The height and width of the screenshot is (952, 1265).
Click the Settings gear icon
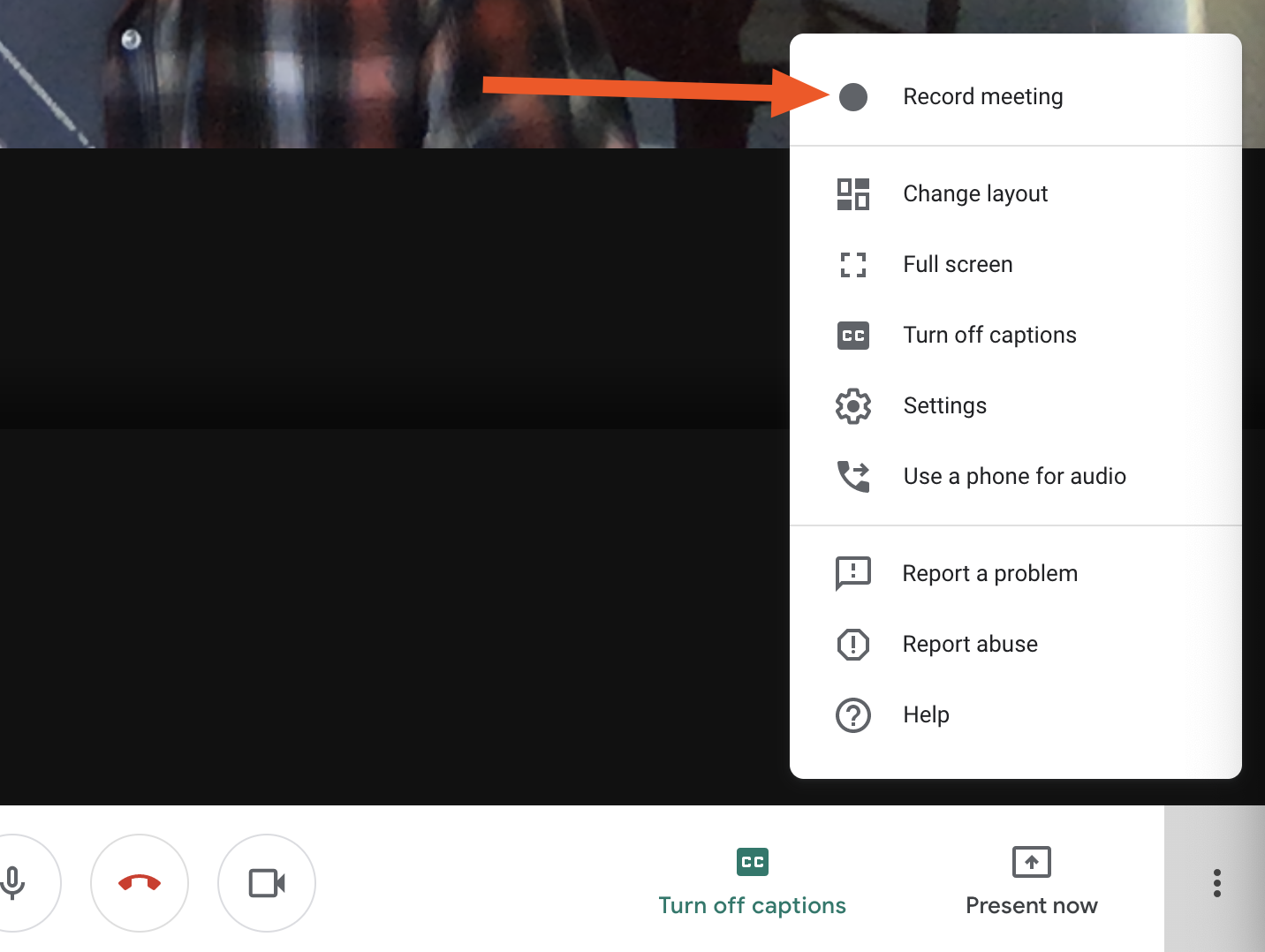[x=852, y=406]
